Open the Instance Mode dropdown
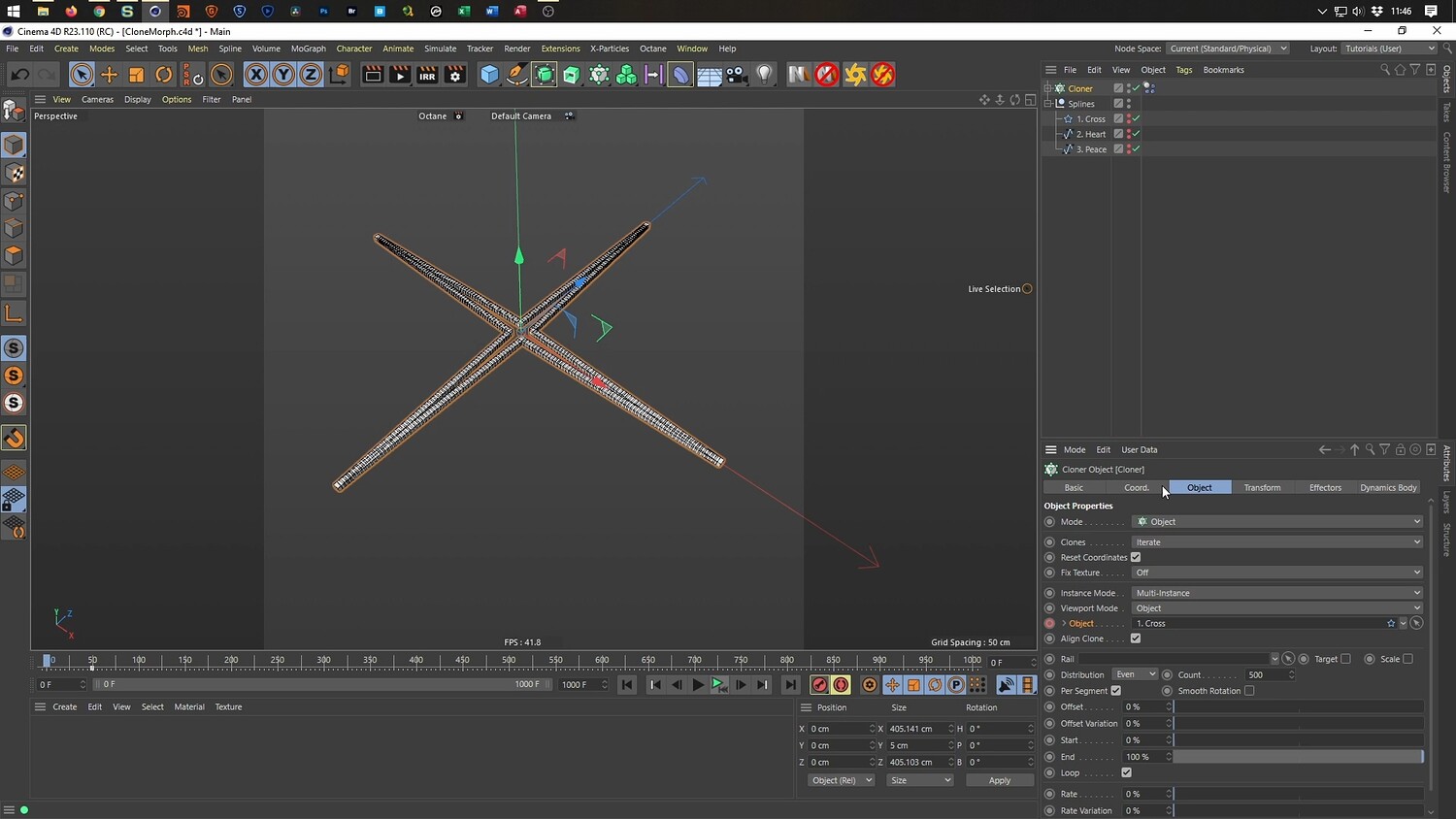The width and height of the screenshot is (1456, 819). (x=1276, y=593)
